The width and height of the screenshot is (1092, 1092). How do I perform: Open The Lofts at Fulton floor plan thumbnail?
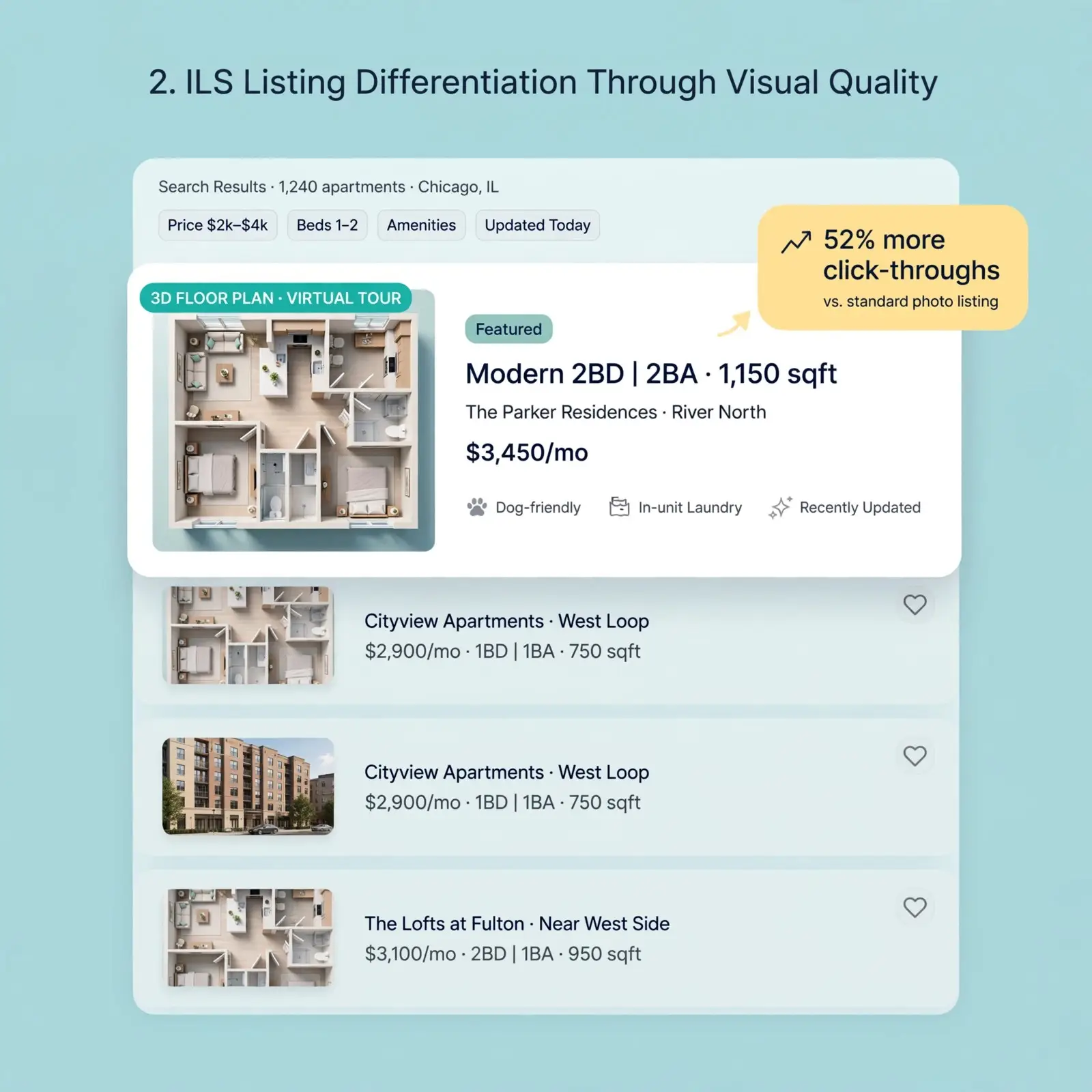248,937
